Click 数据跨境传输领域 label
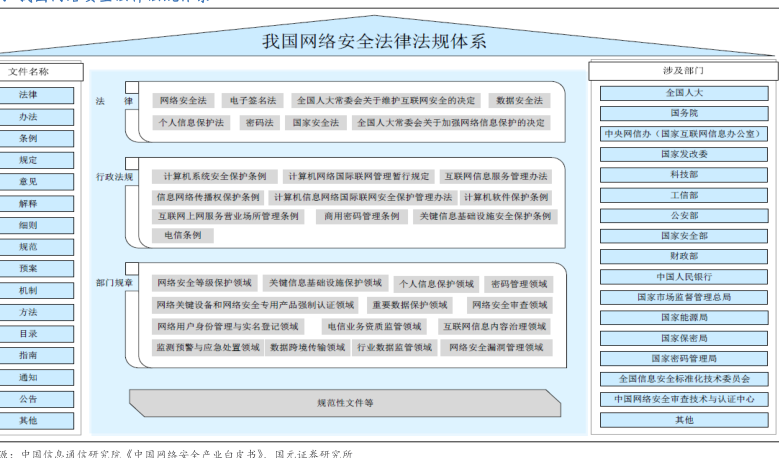The height and width of the screenshot is (458, 779). (x=307, y=347)
